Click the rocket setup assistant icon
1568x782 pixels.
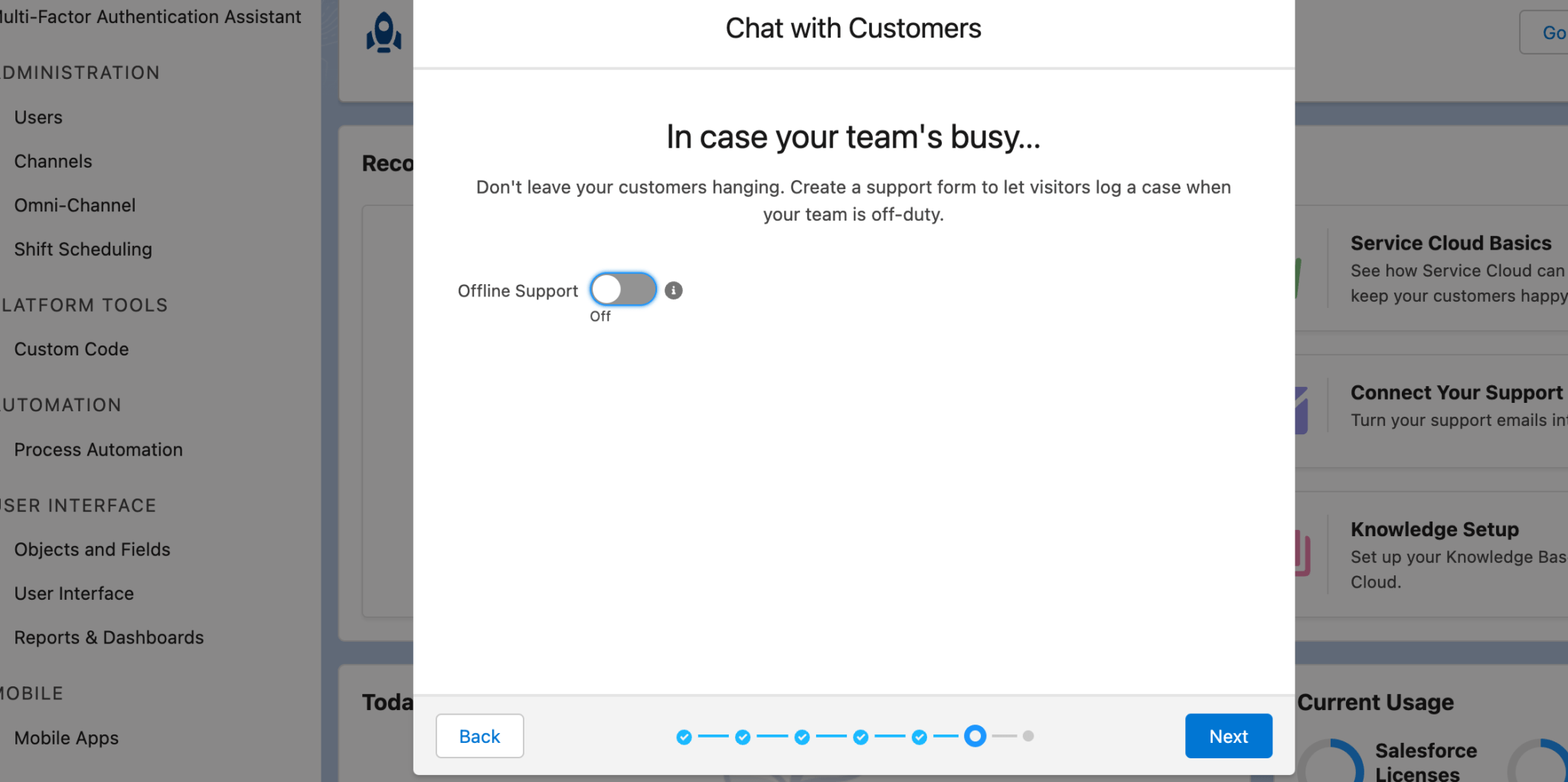[383, 32]
